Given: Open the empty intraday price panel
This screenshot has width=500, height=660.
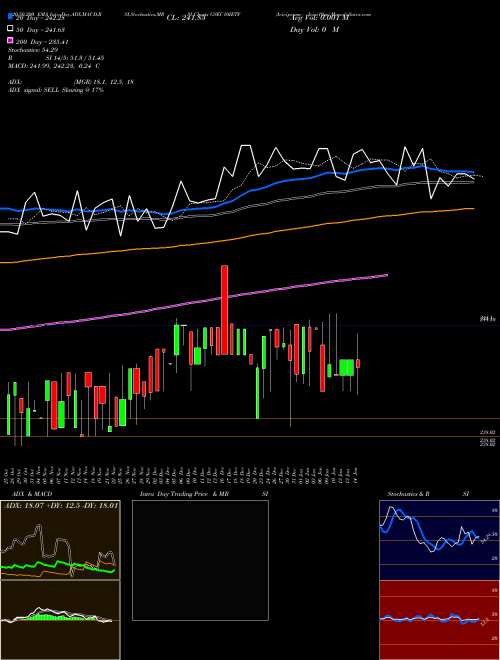Looking at the screenshot, I should click(200, 560).
